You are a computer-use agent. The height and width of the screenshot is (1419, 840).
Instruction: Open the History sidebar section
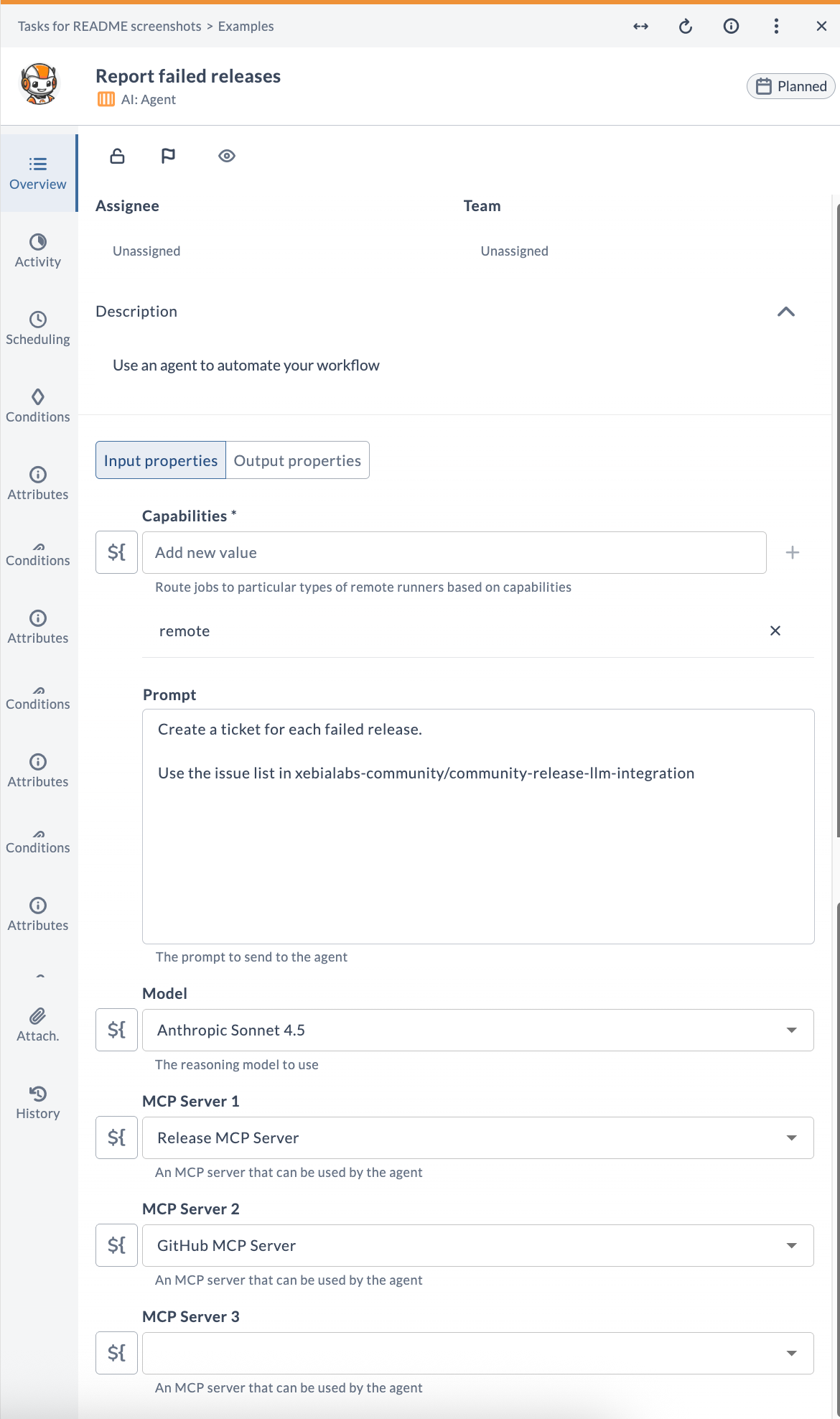(x=38, y=1102)
